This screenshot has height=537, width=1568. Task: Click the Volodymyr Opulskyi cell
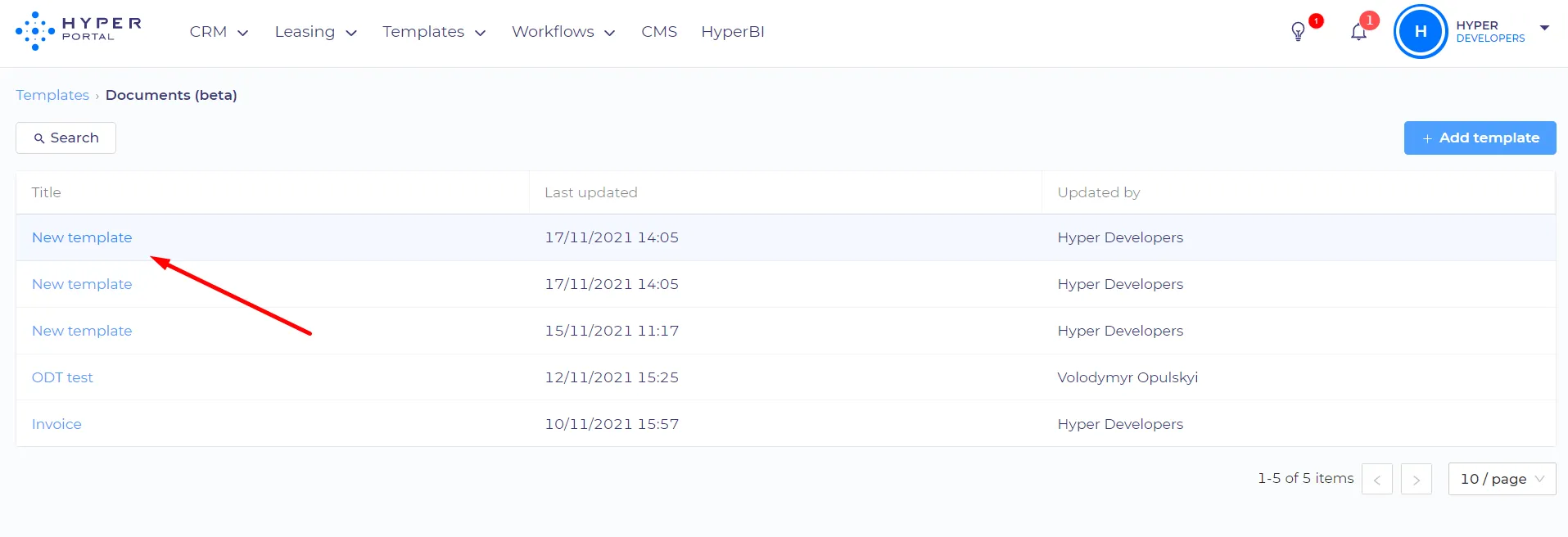point(1127,377)
